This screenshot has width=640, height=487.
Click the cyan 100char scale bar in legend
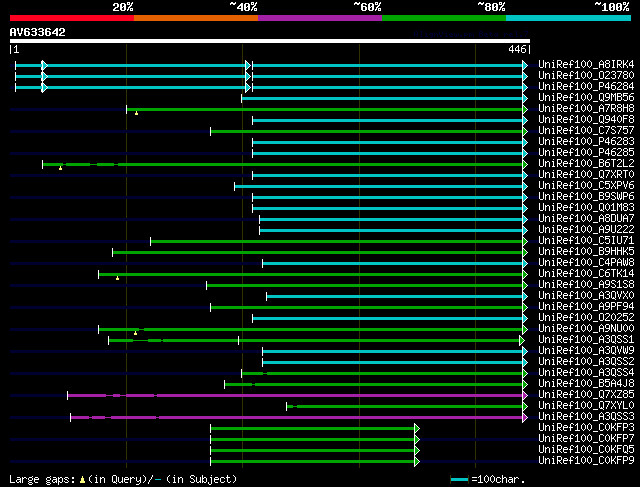tap(460, 479)
